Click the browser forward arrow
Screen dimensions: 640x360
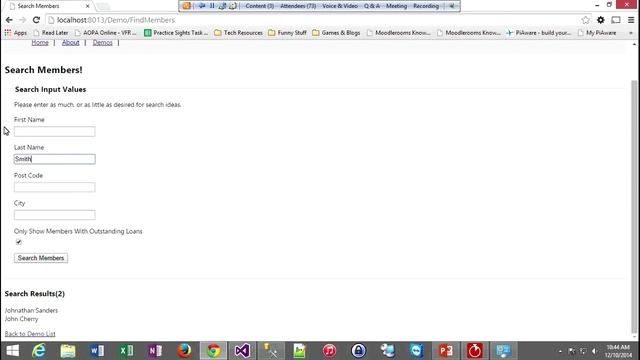(22, 20)
